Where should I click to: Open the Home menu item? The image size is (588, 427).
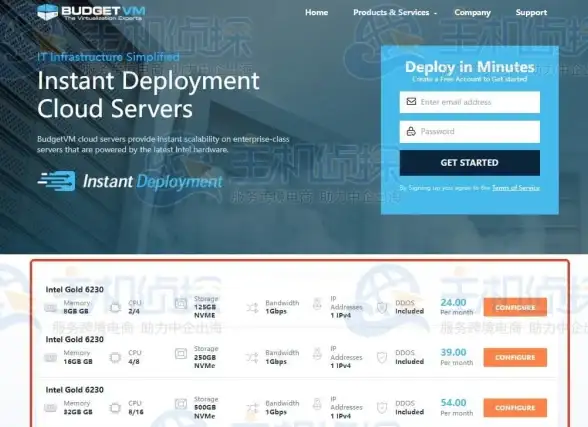316,12
